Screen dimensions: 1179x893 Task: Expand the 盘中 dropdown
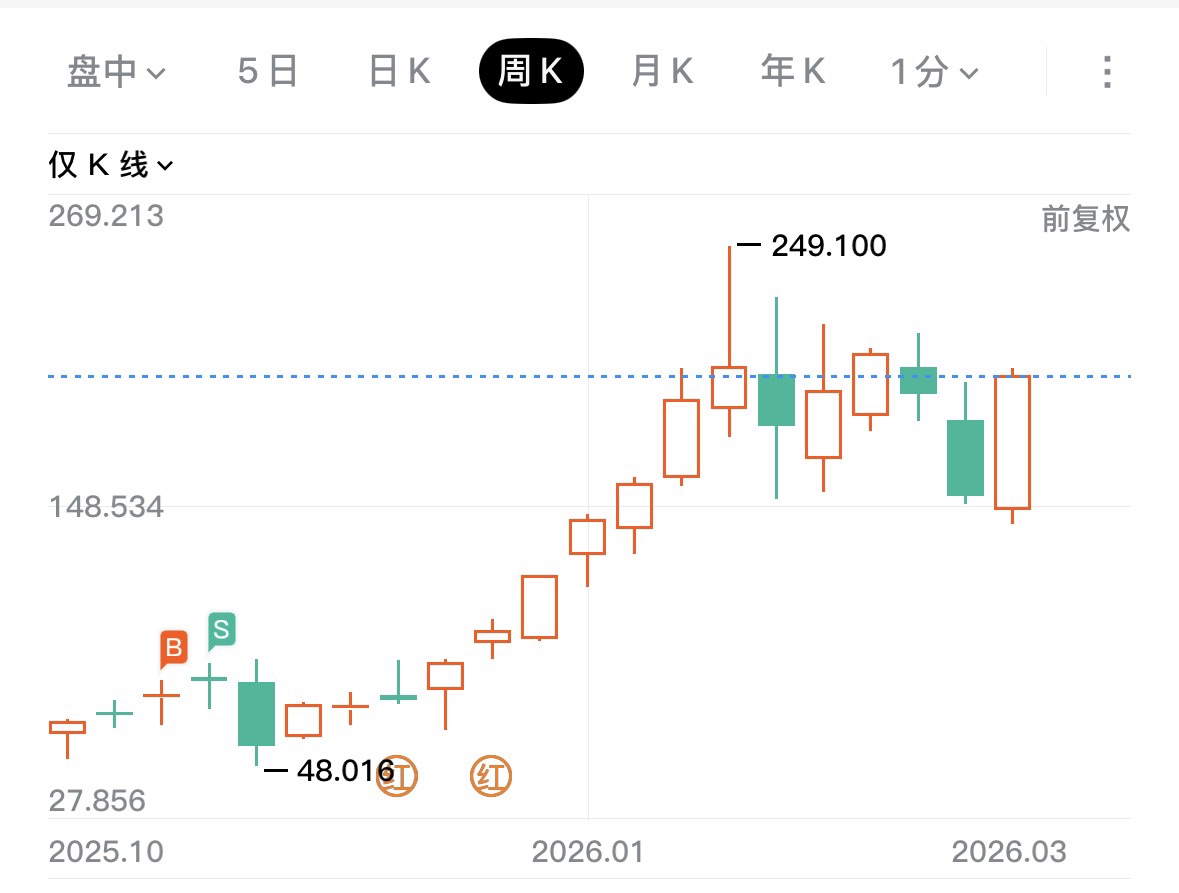(116, 72)
